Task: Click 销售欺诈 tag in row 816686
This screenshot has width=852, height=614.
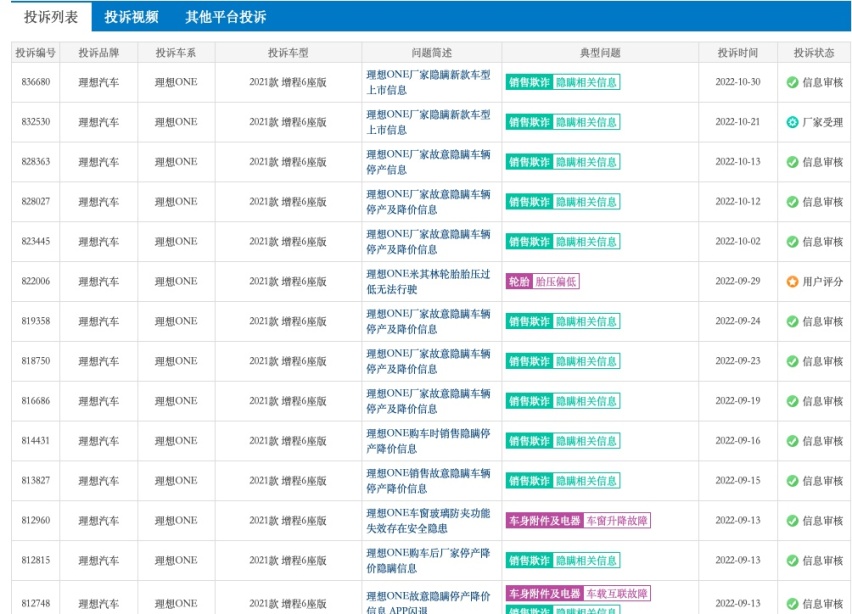Action: point(529,401)
